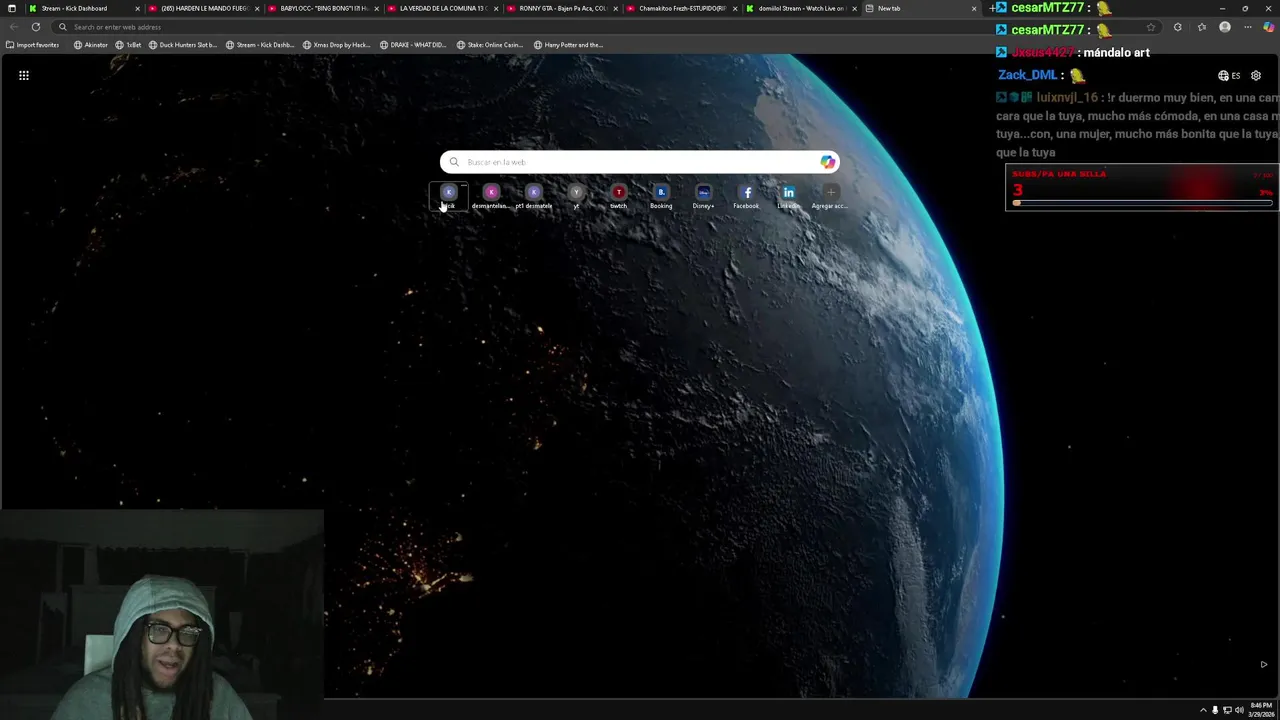Open volume control in tray

[x=1239, y=710]
